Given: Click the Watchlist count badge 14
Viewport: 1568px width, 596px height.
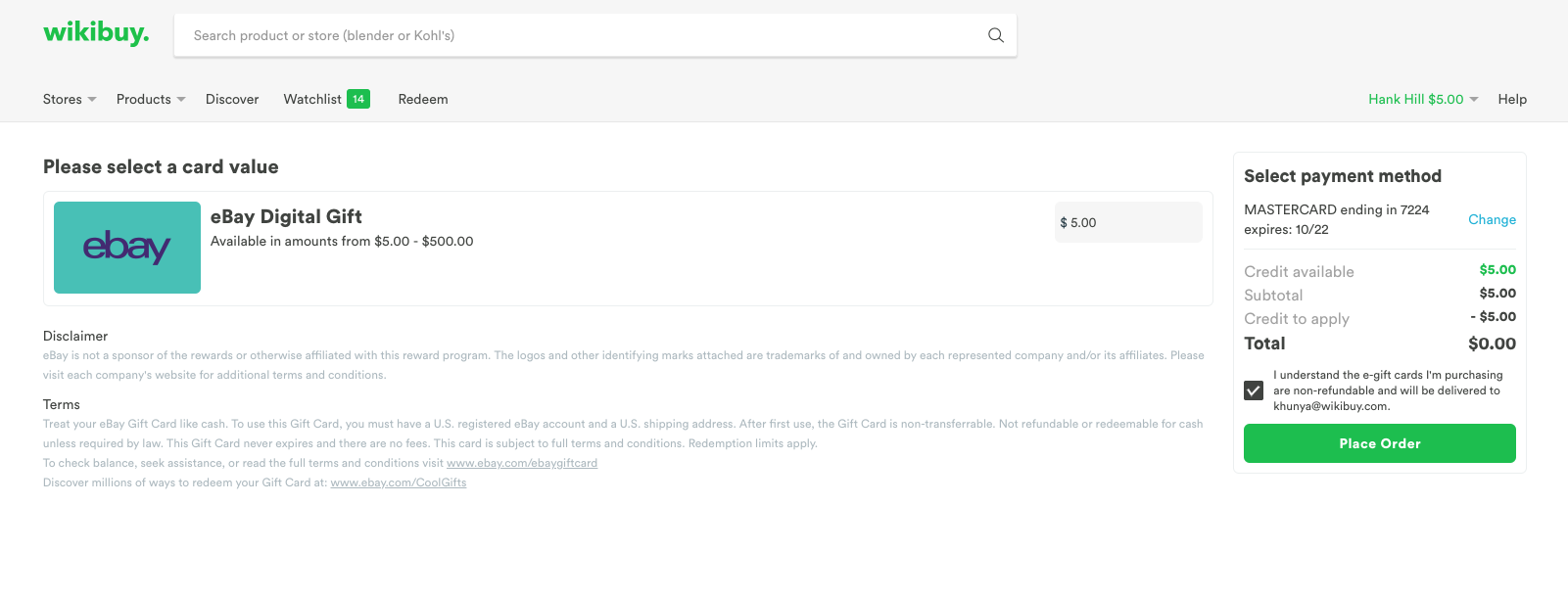Looking at the screenshot, I should click(358, 99).
